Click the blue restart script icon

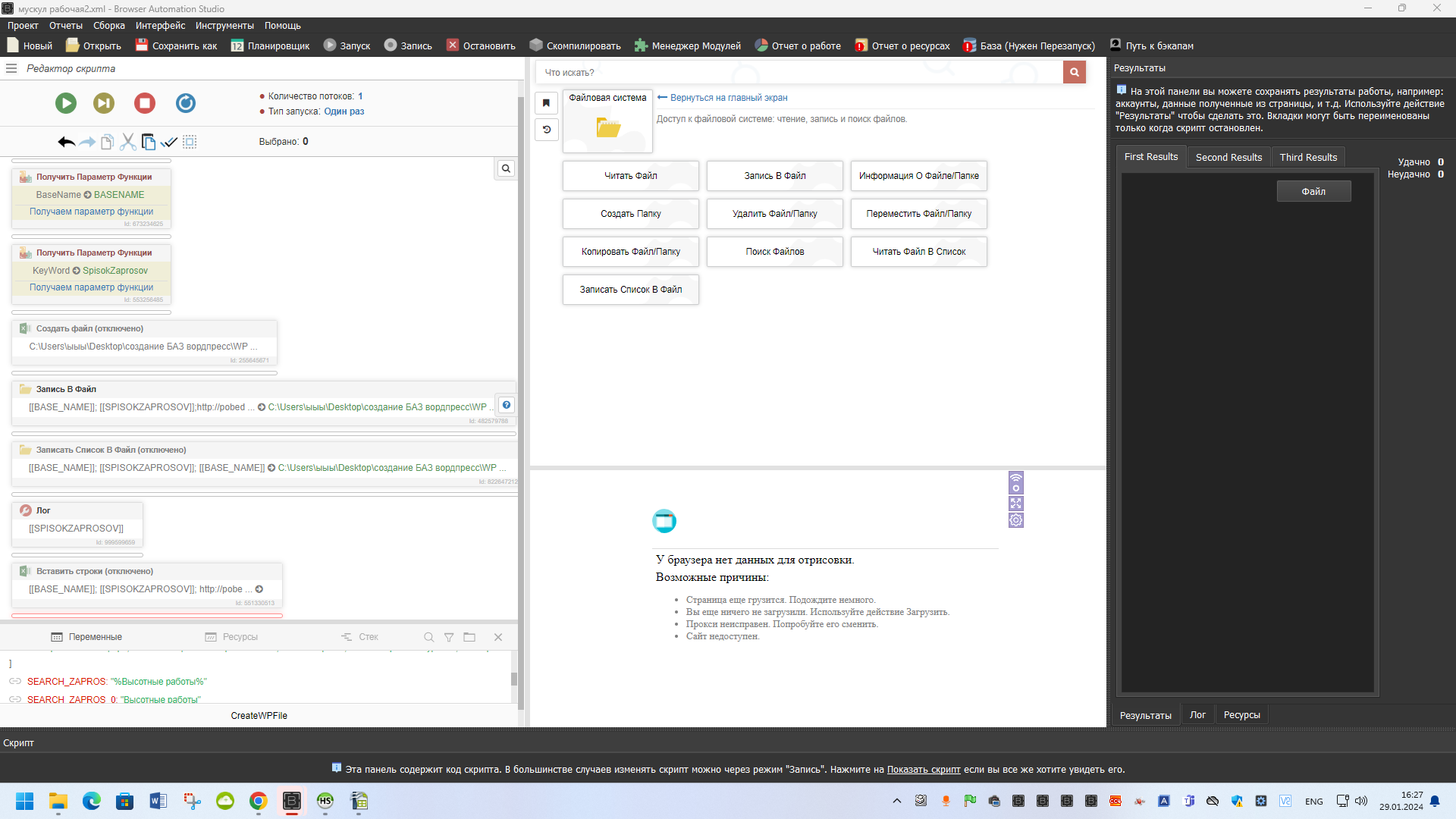click(186, 103)
